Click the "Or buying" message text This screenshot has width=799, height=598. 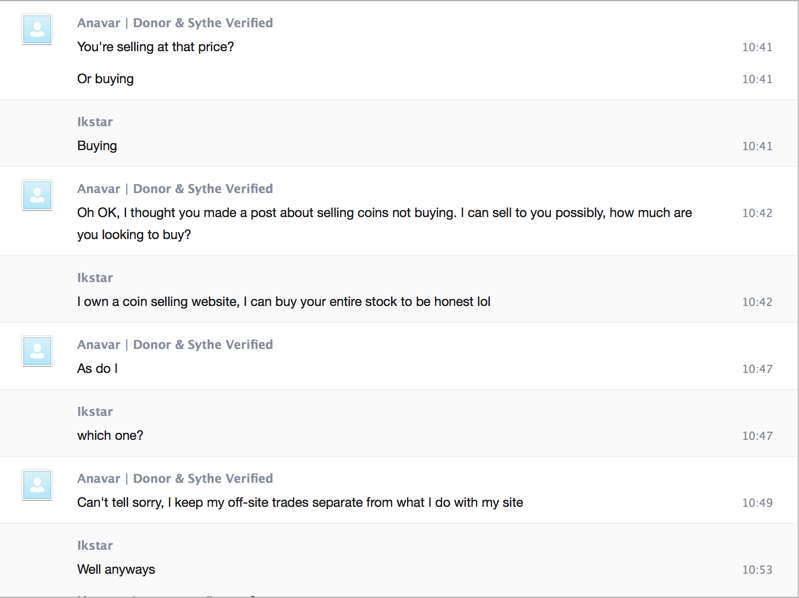point(105,79)
